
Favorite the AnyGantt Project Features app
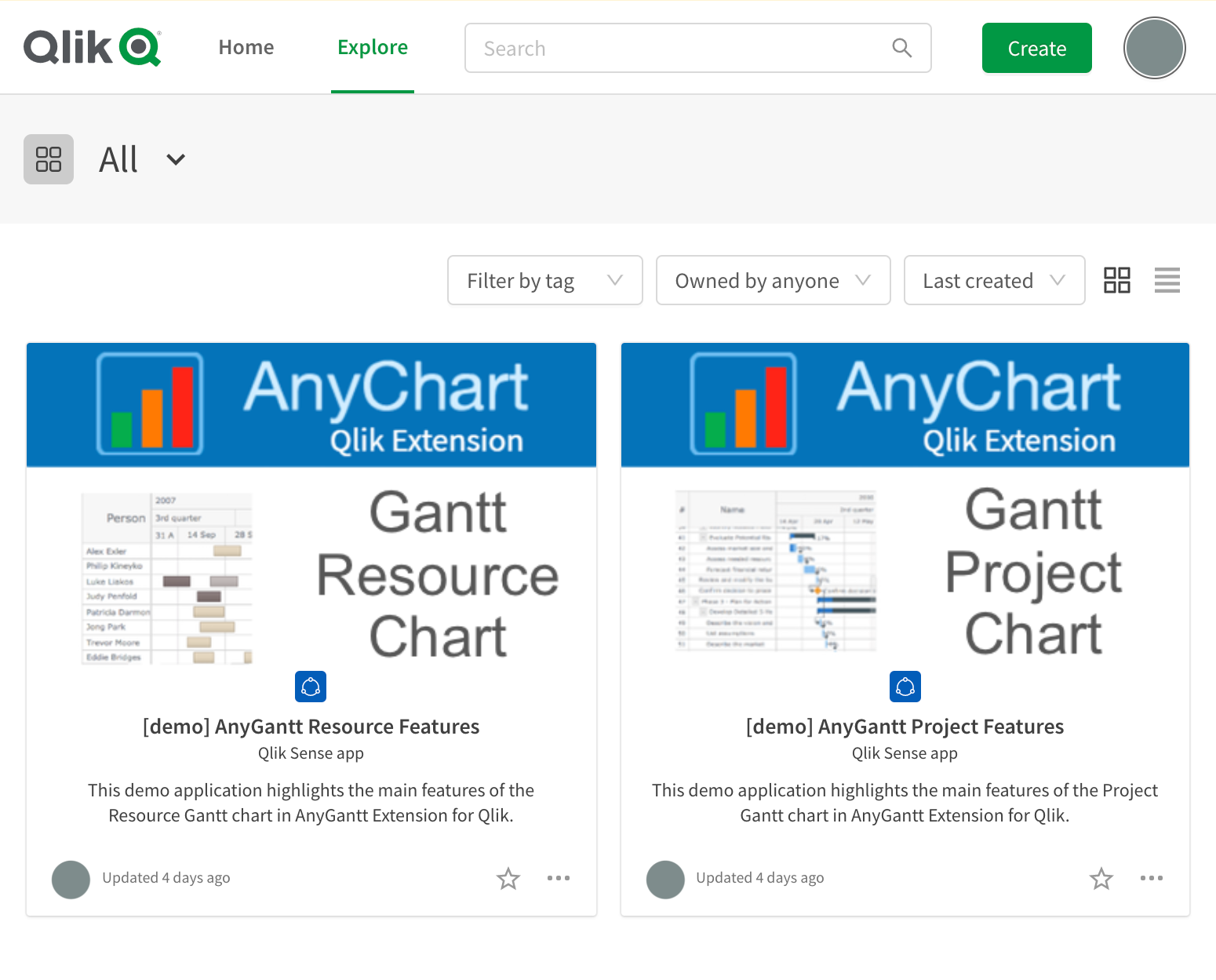1101,879
